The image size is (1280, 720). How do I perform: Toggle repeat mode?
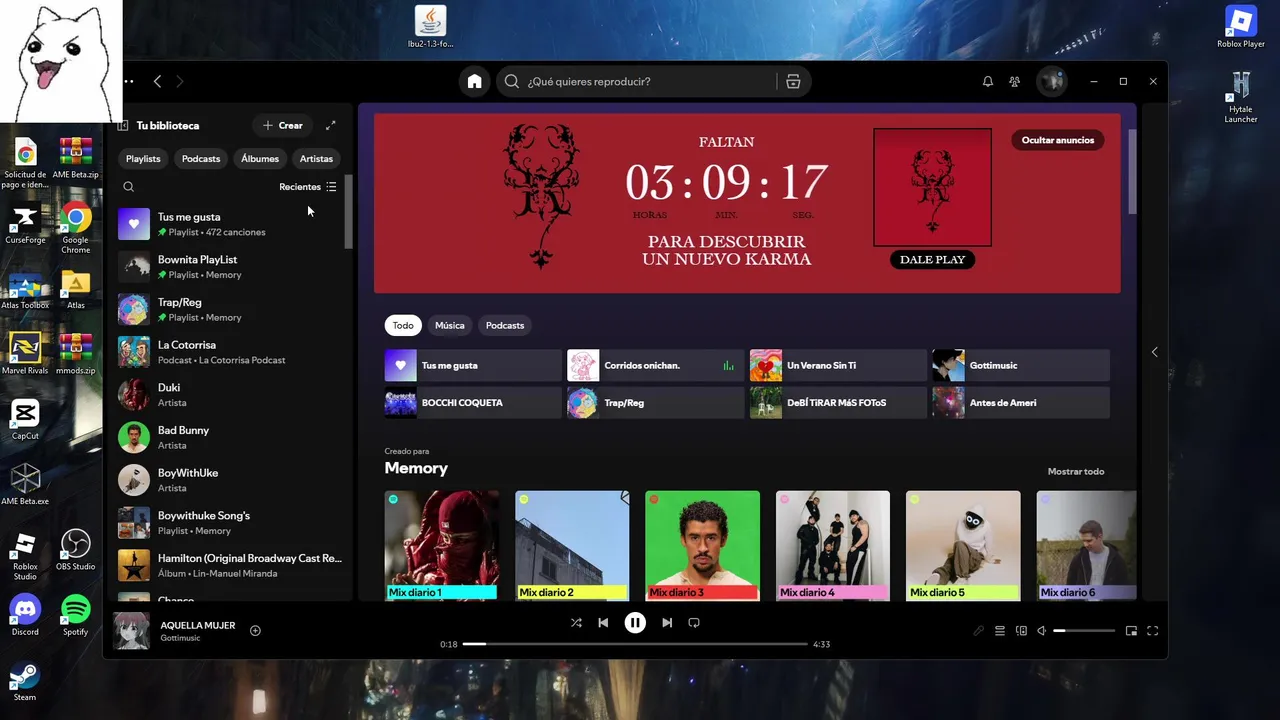[x=694, y=623]
